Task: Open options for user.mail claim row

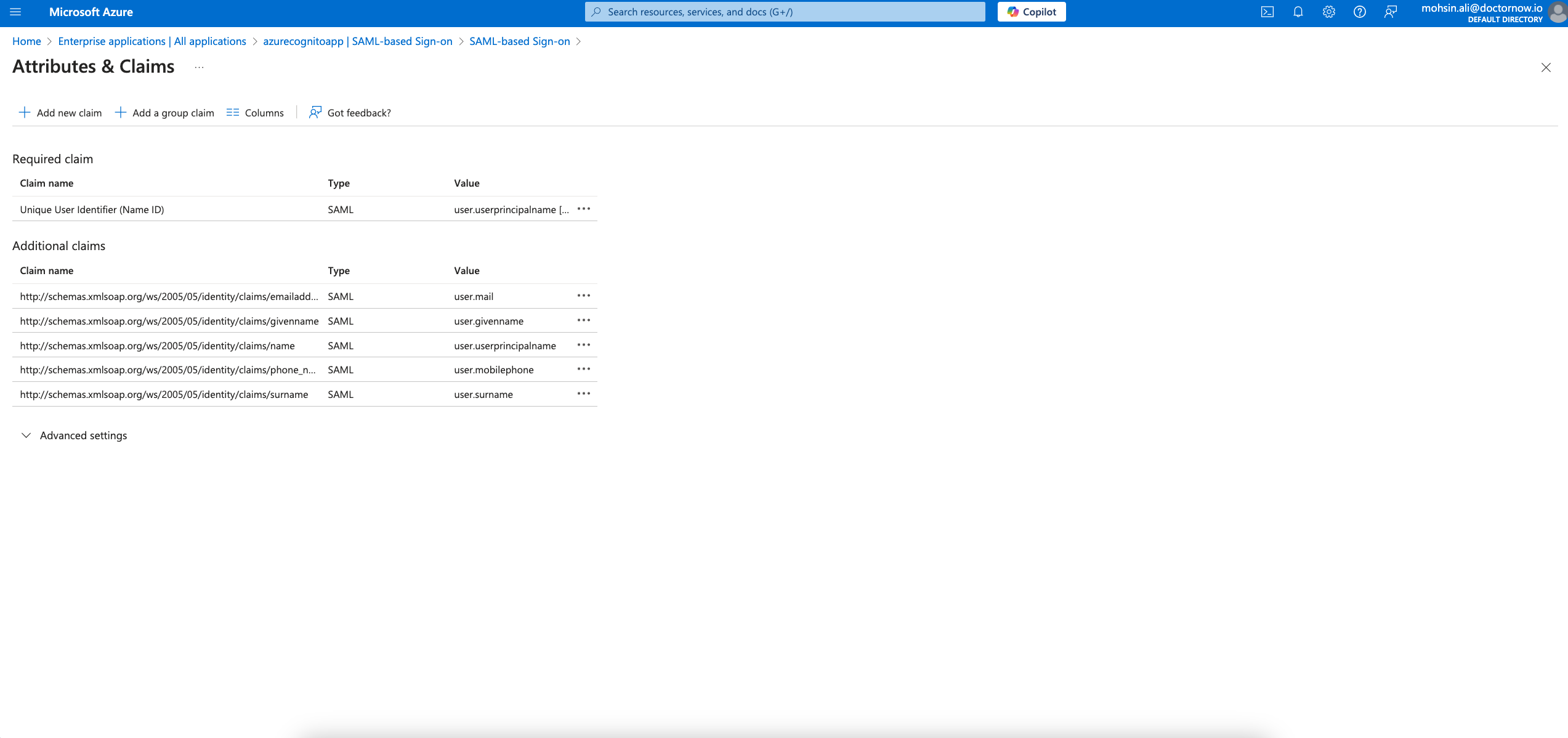Action: point(583,296)
